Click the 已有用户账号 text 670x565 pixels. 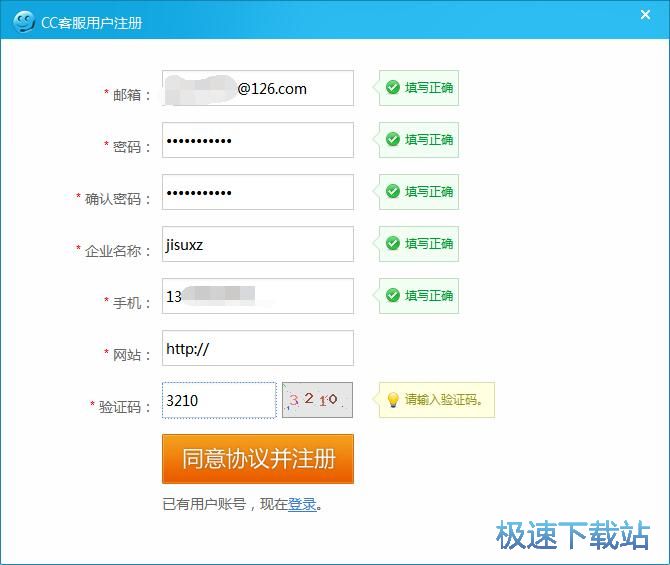coord(204,504)
